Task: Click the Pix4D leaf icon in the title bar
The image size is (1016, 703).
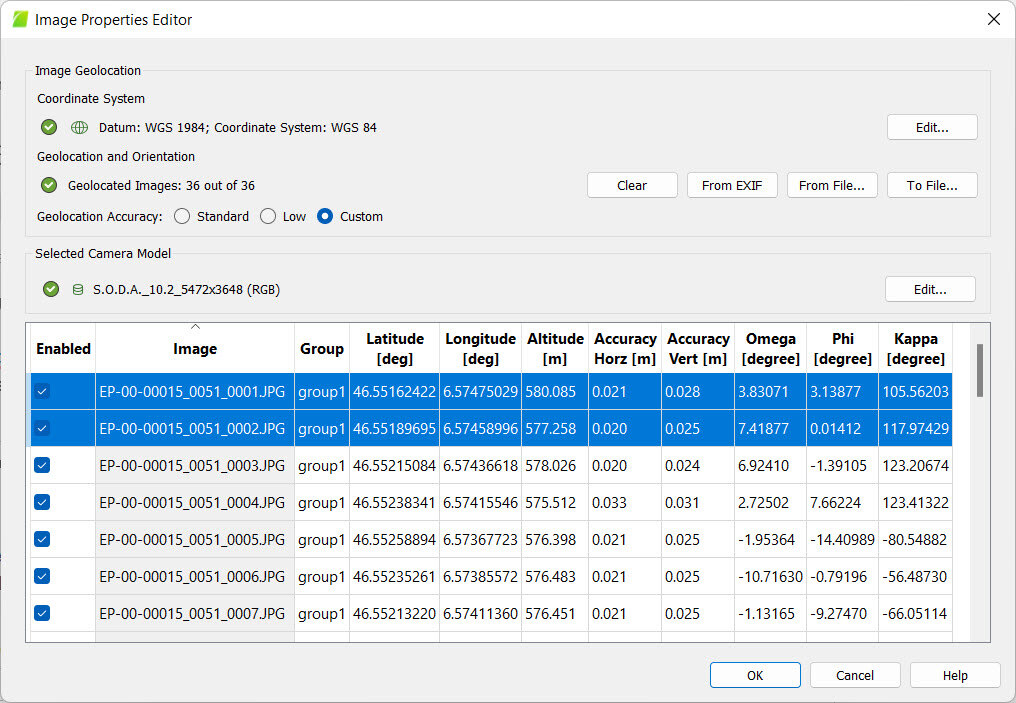Action: tap(19, 18)
